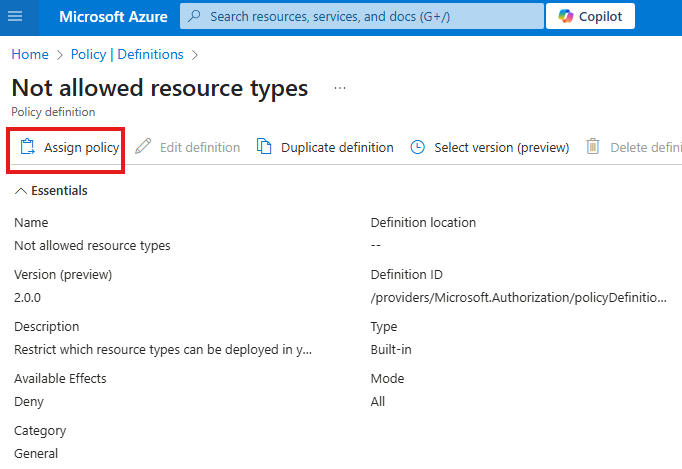682x469 pixels.
Task: Click the Microsoft Azure home title
Action: coord(113,17)
